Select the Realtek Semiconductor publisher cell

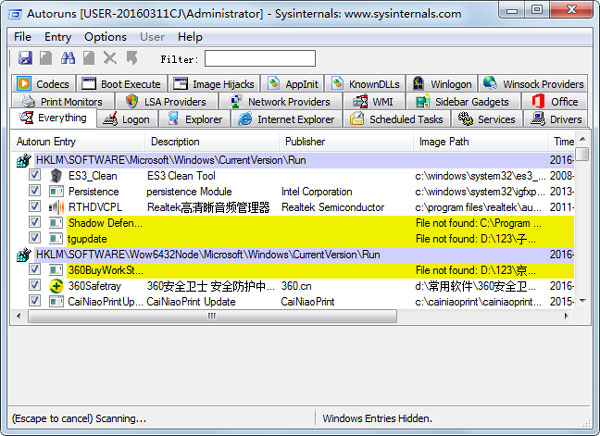(x=333, y=207)
